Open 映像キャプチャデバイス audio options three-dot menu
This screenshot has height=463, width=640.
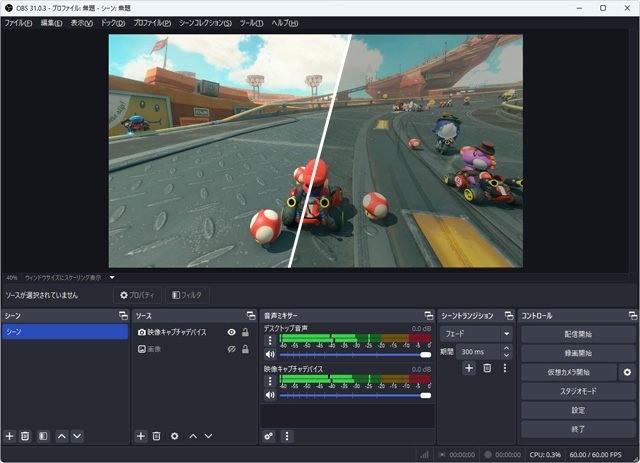tap(270, 381)
